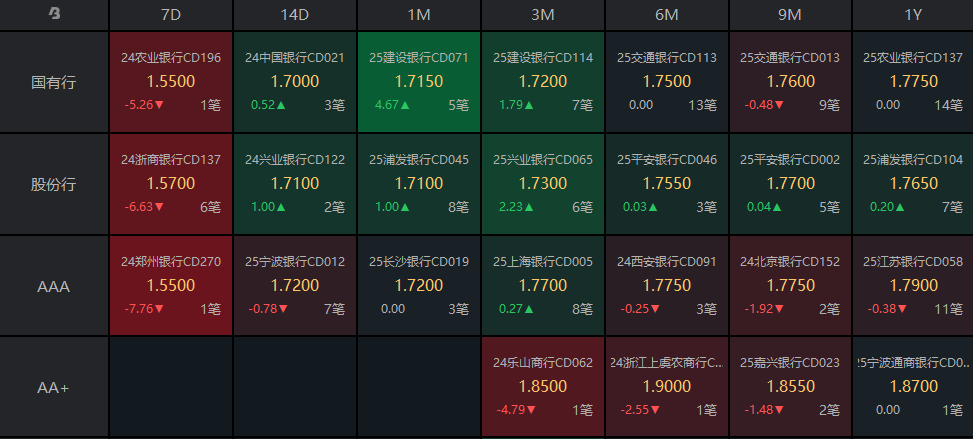
Task: Select the 25平安银行CD046 quote cell
Action: pos(667,184)
